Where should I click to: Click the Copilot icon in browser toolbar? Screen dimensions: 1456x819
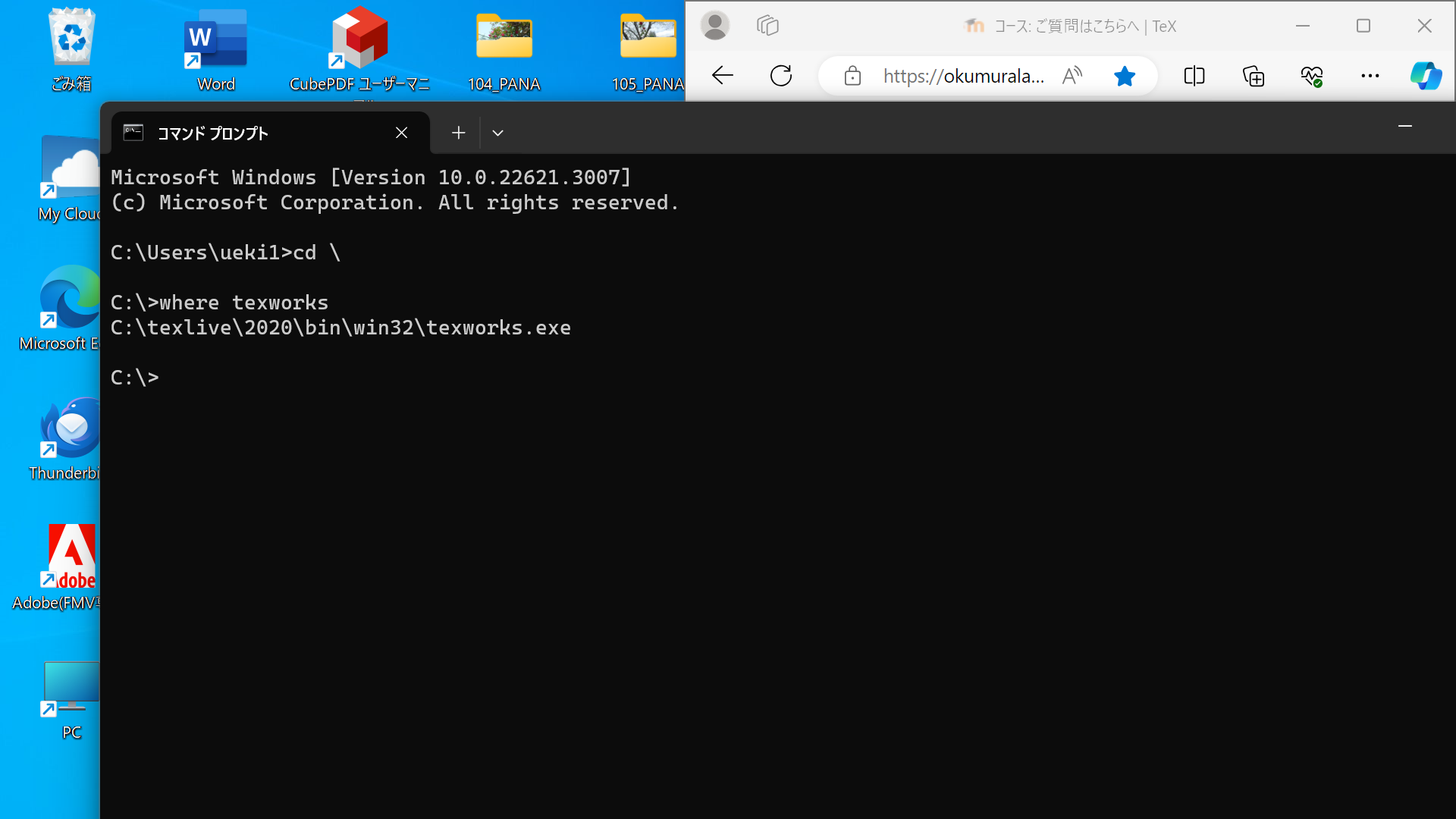tap(1425, 76)
